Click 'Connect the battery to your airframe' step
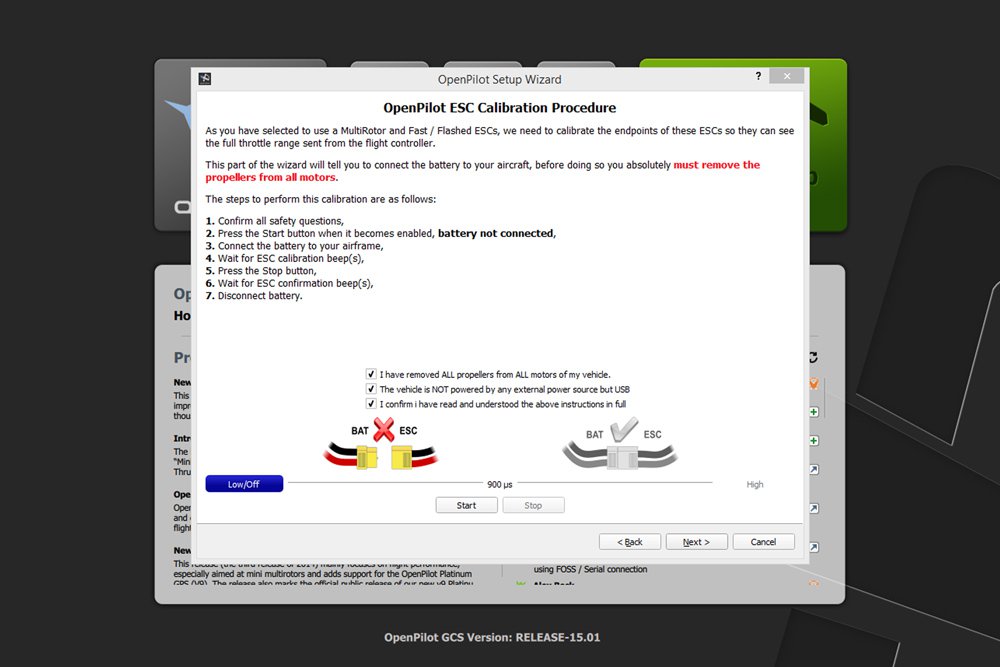The width and height of the screenshot is (1000, 667). (x=300, y=246)
